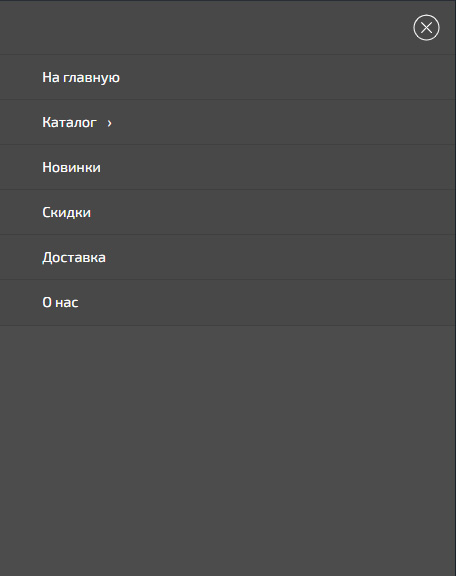Dismiss the navigation overlay using X button
The image size is (456, 576).
click(x=426, y=28)
